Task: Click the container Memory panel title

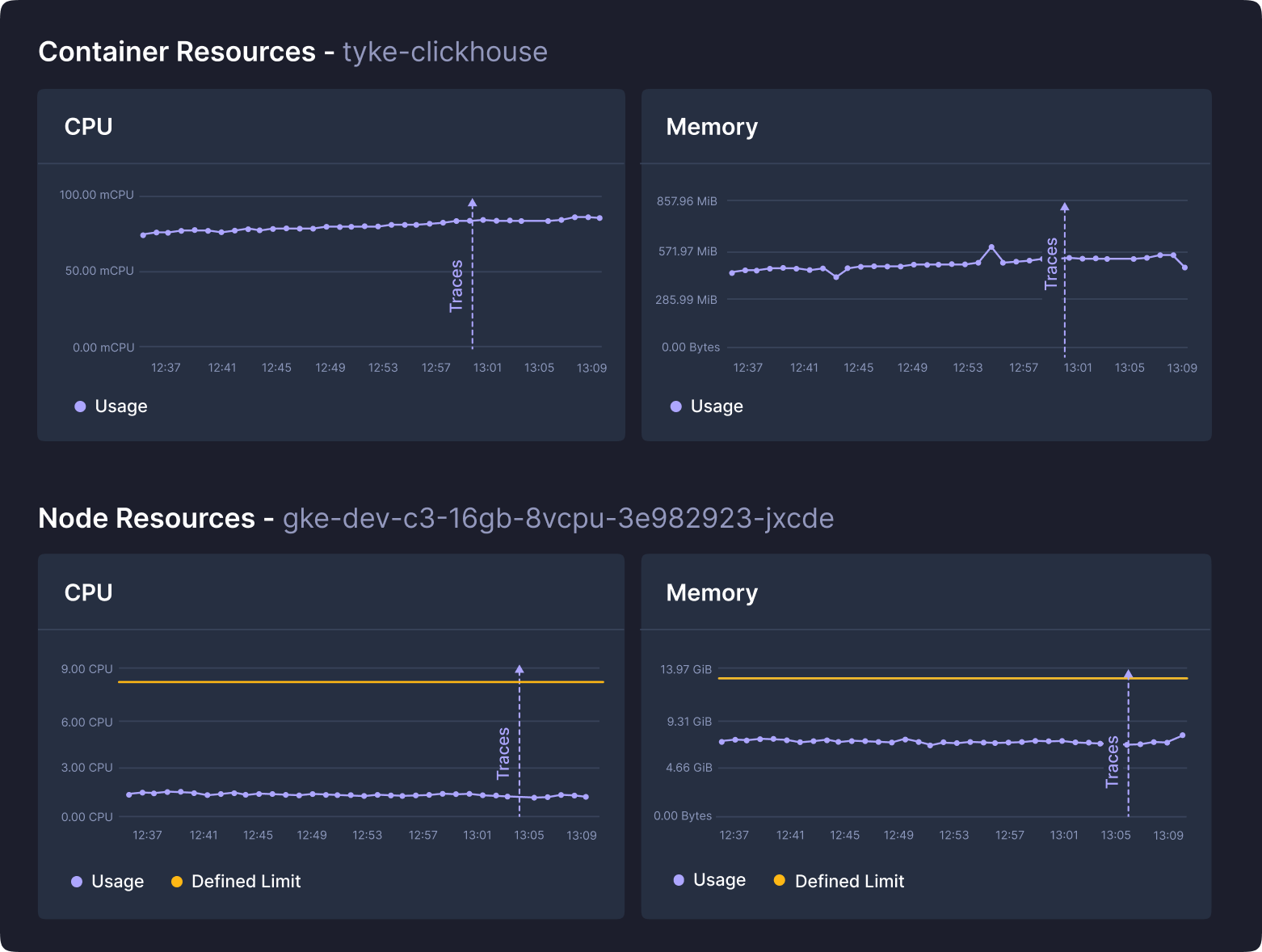Action: 712,127
